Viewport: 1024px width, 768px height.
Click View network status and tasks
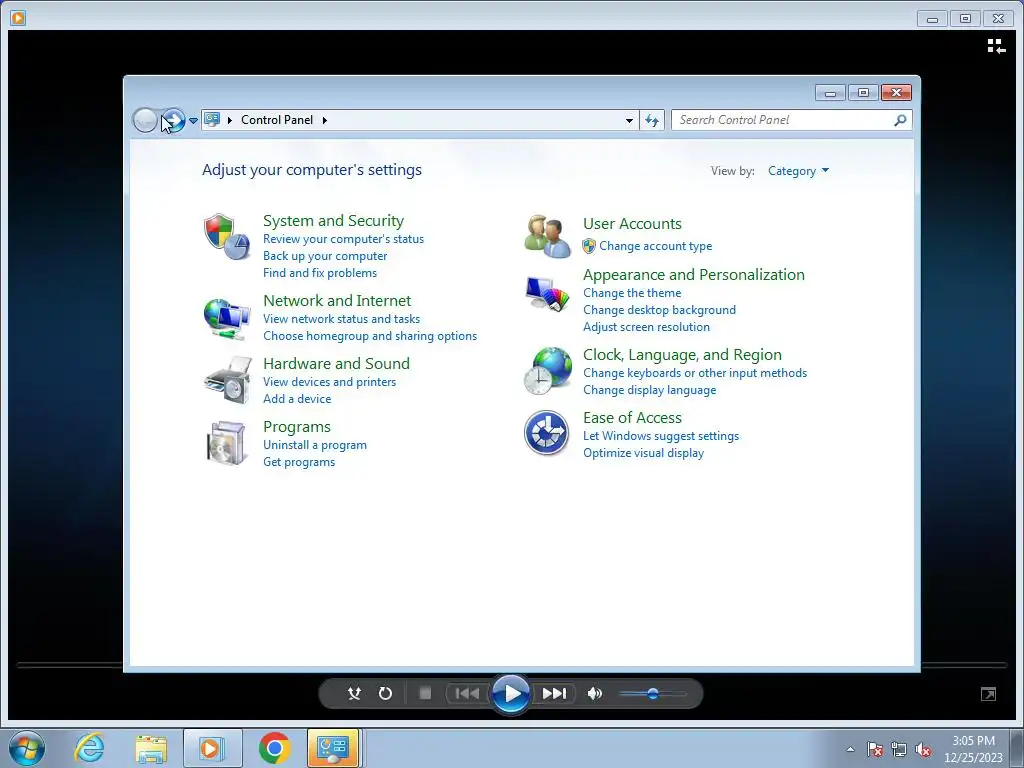tap(342, 319)
